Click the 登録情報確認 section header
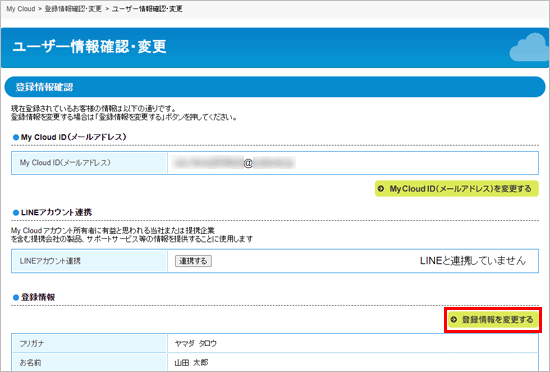The image size is (550, 372). [x=275, y=87]
